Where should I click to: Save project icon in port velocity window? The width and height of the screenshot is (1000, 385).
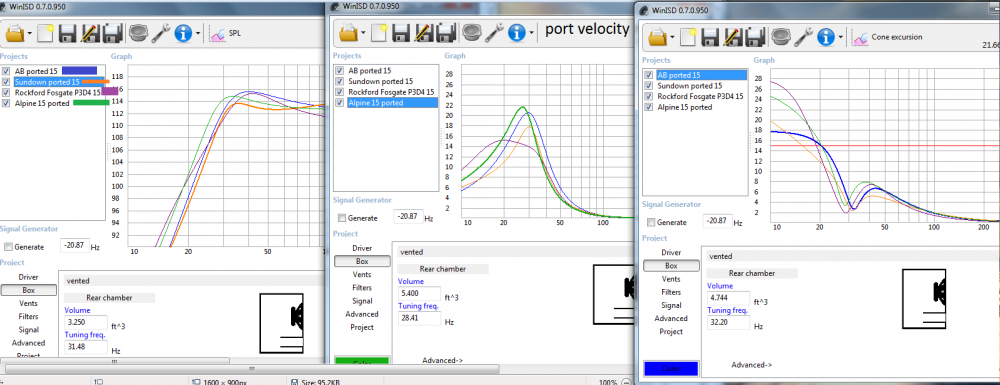coord(401,33)
